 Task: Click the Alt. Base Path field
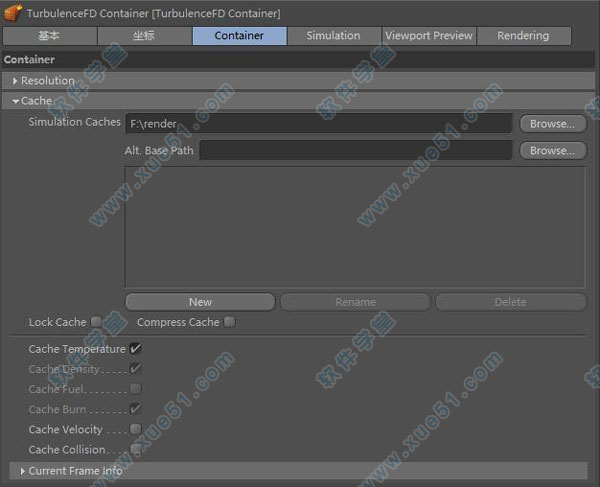(x=355, y=150)
